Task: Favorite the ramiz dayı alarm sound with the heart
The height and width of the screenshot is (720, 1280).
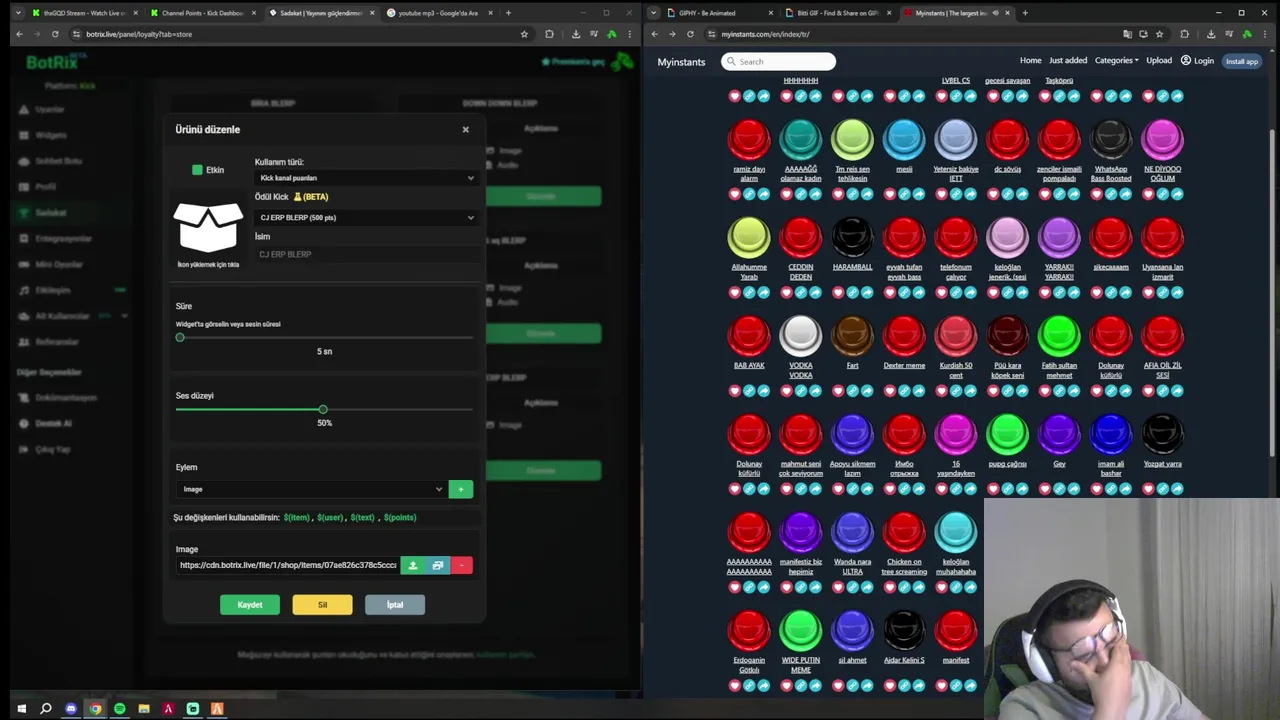Action: [735, 194]
